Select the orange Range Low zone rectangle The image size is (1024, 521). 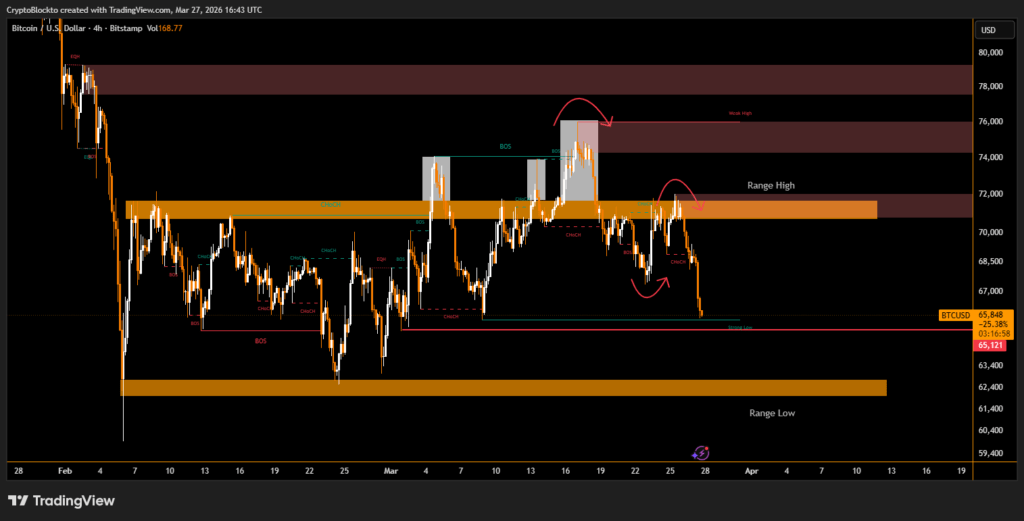[x=503, y=387]
